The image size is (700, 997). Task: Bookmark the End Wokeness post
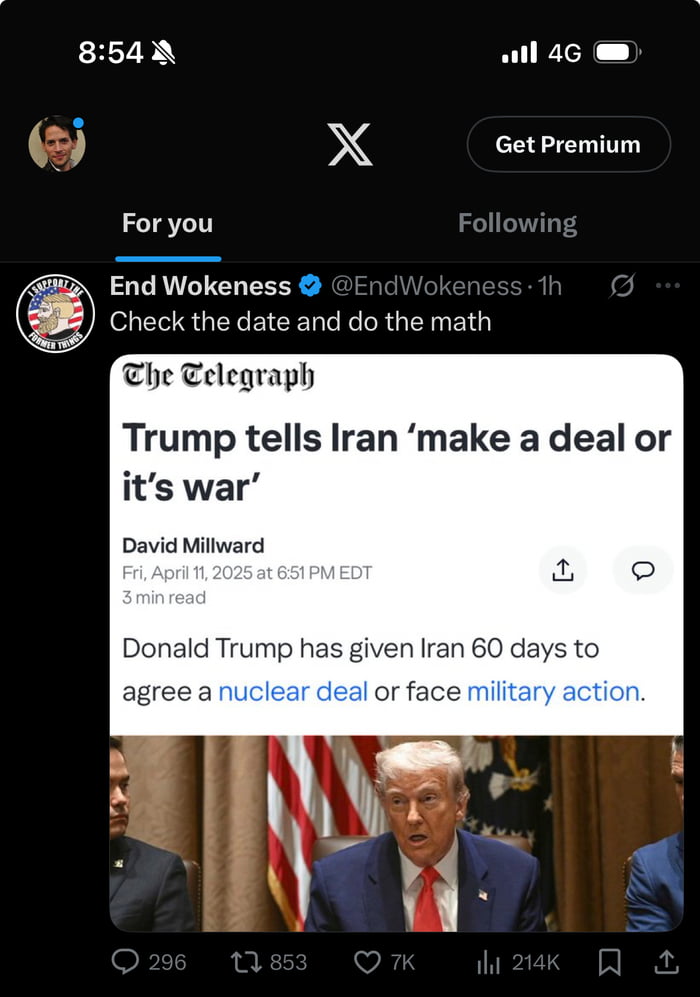click(x=609, y=962)
